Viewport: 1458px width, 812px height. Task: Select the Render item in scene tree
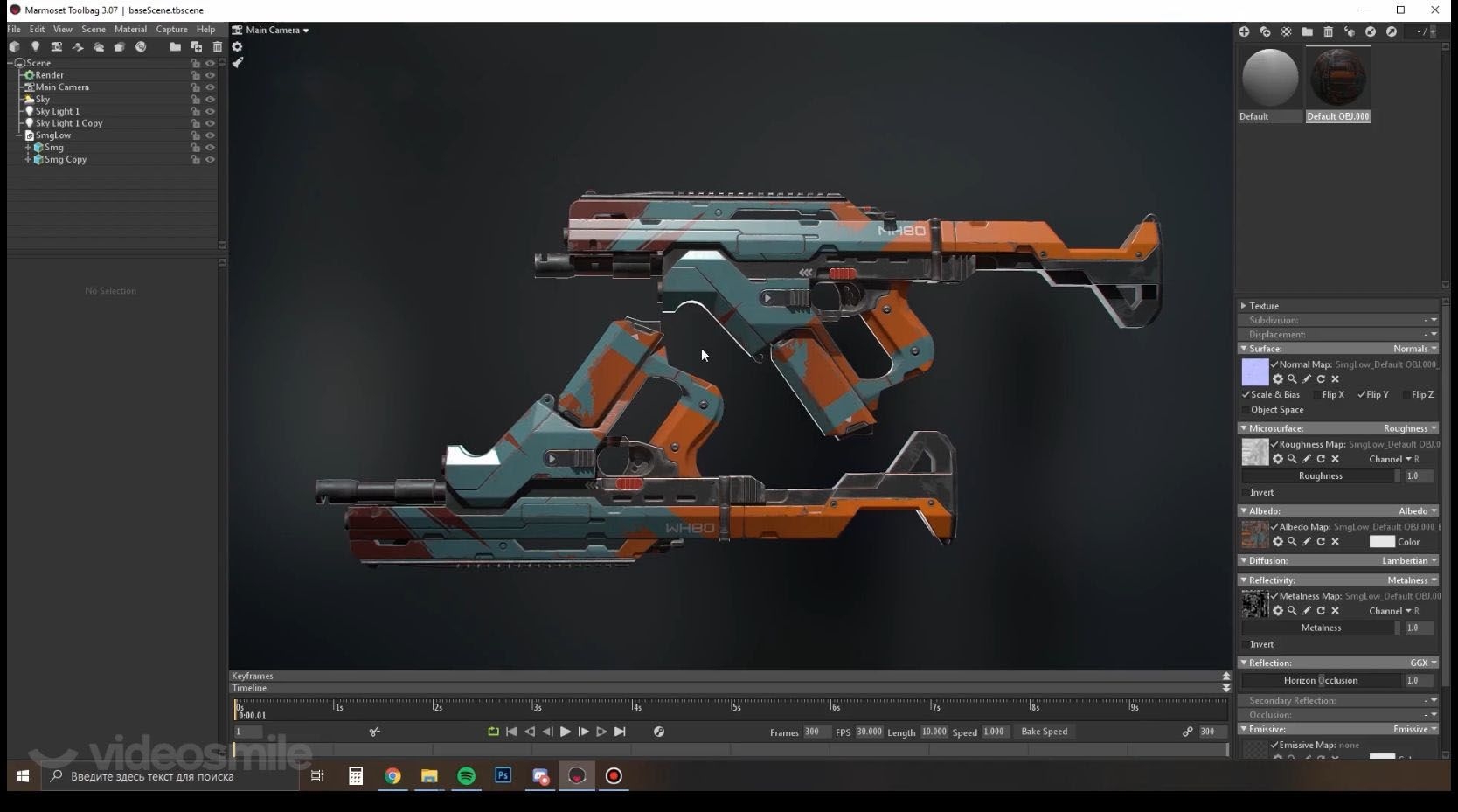tap(49, 75)
